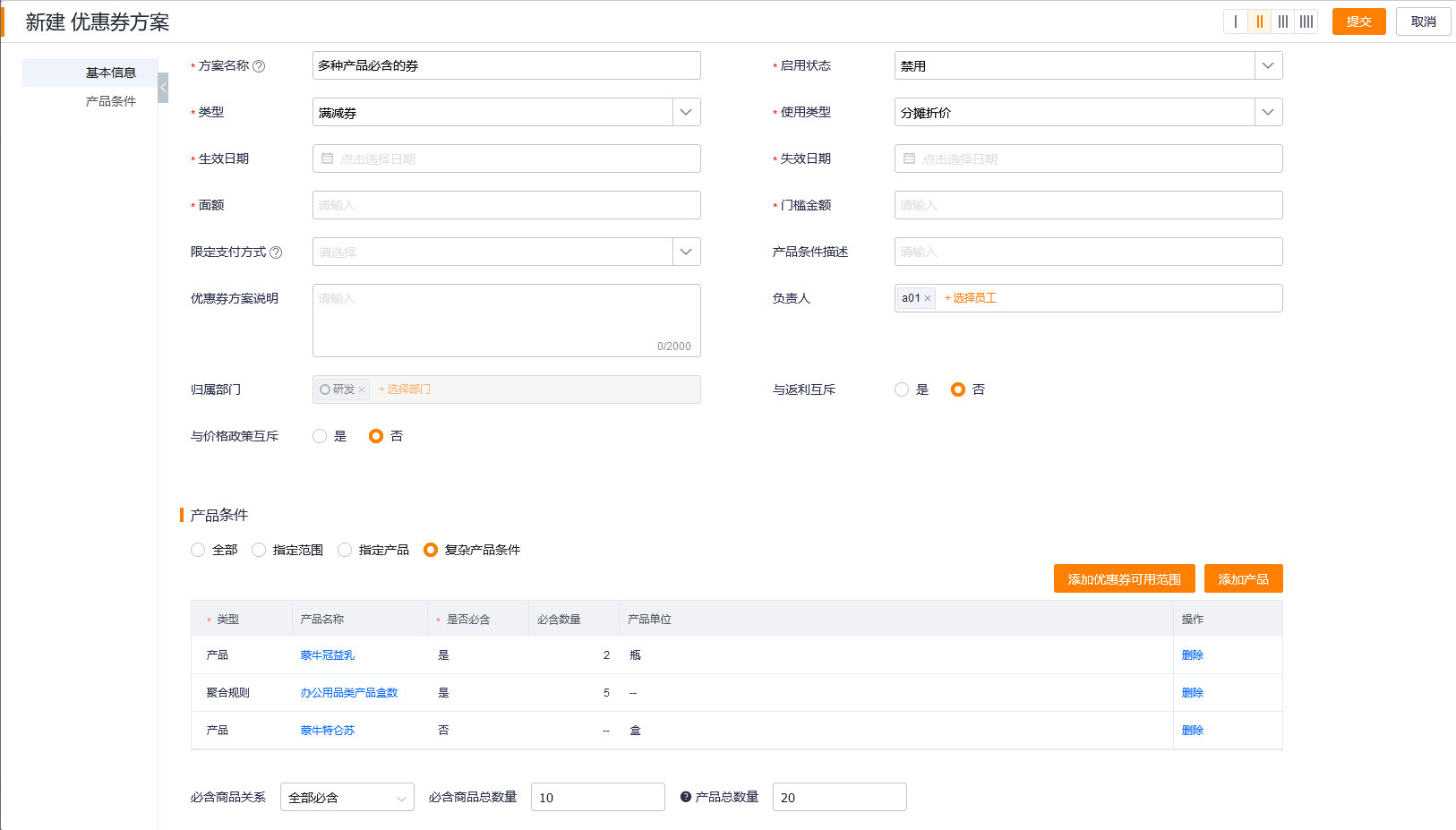Open 蒙牛特仑苏 product link

coord(327,730)
